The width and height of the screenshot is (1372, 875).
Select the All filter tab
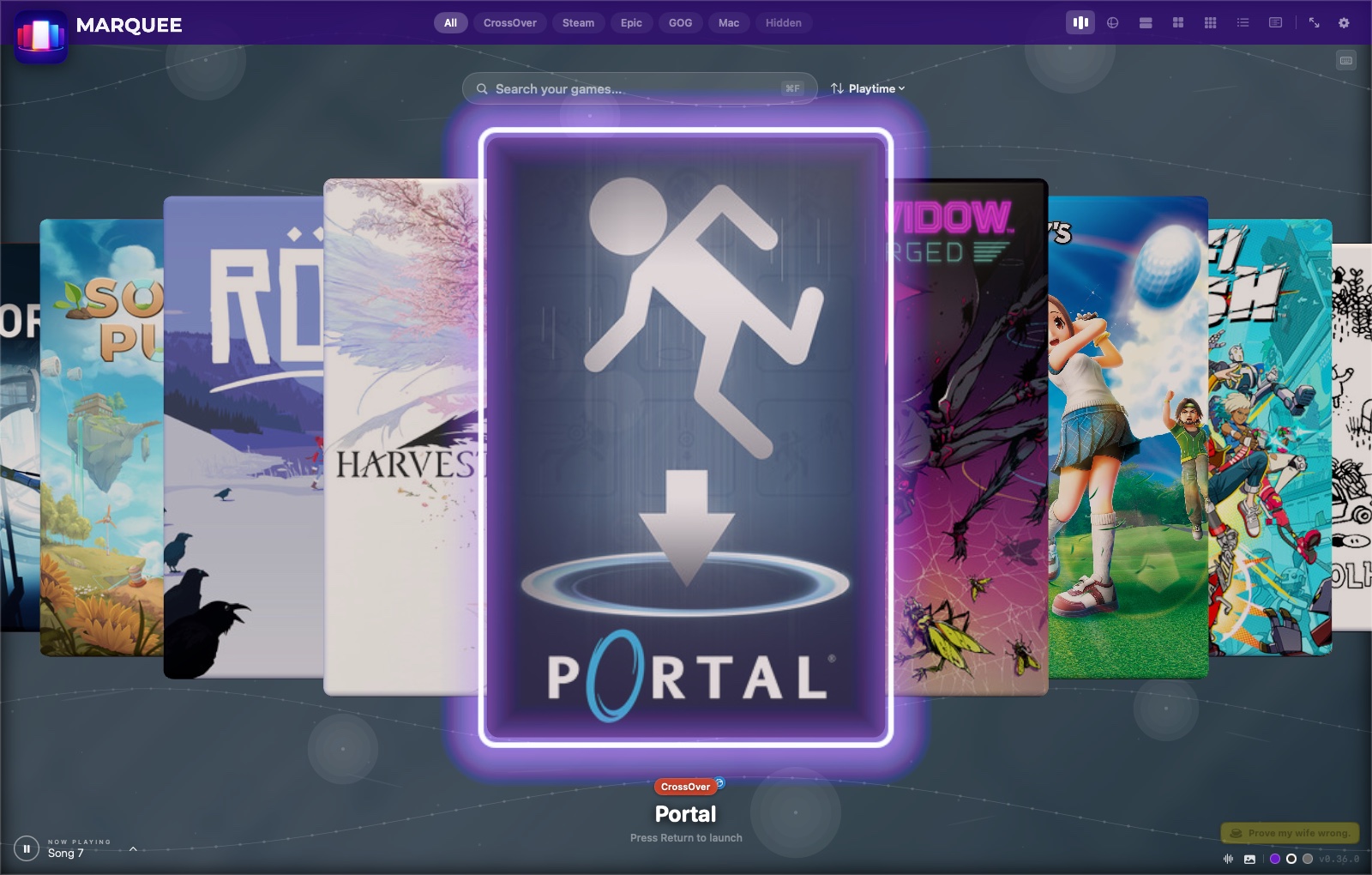[450, 23]
